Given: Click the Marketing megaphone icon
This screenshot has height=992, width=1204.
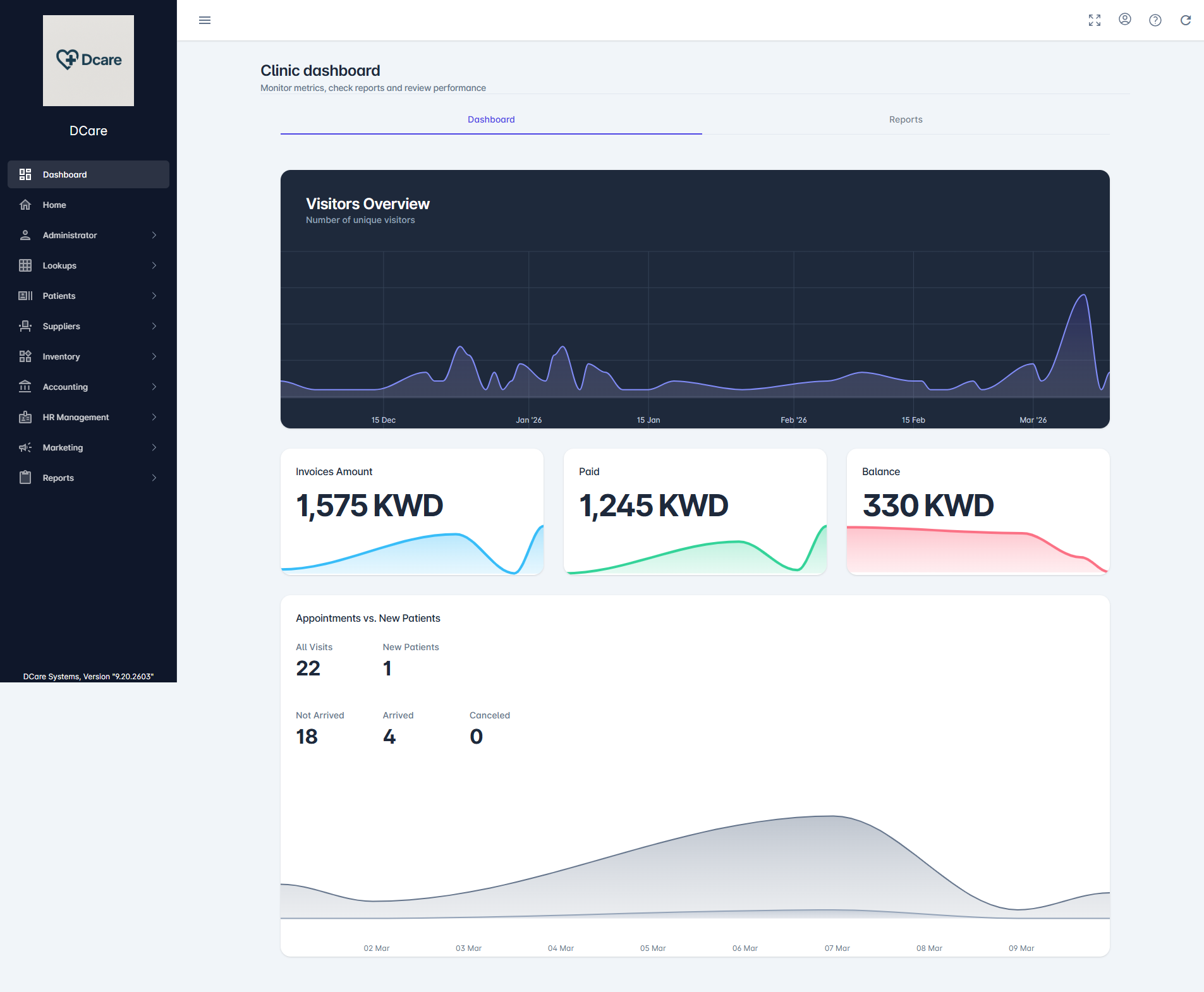Looking at the screenshot, I should coord(25,447).
